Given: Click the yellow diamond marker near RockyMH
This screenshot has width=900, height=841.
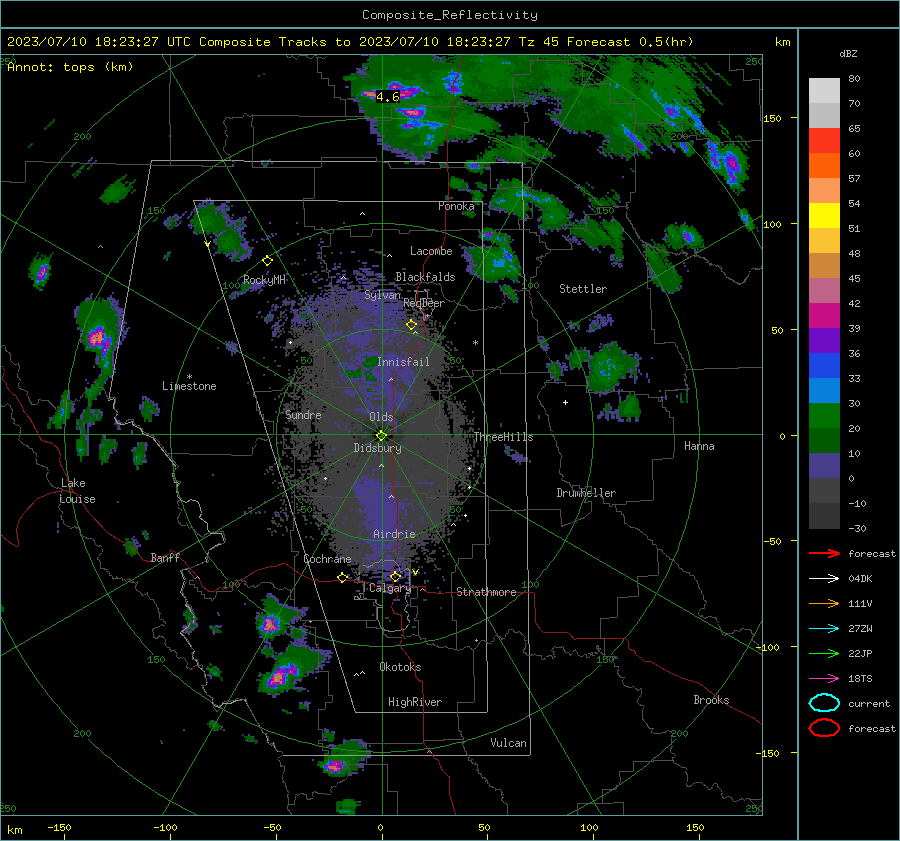Looking at the screenshot, I should pos(267,261).
